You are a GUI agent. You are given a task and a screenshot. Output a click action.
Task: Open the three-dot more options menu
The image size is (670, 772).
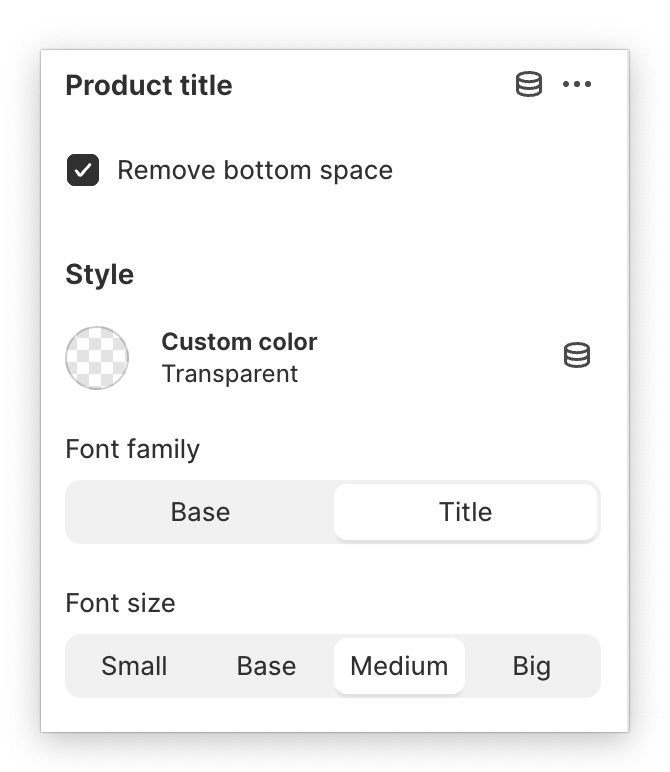(577, 85)
